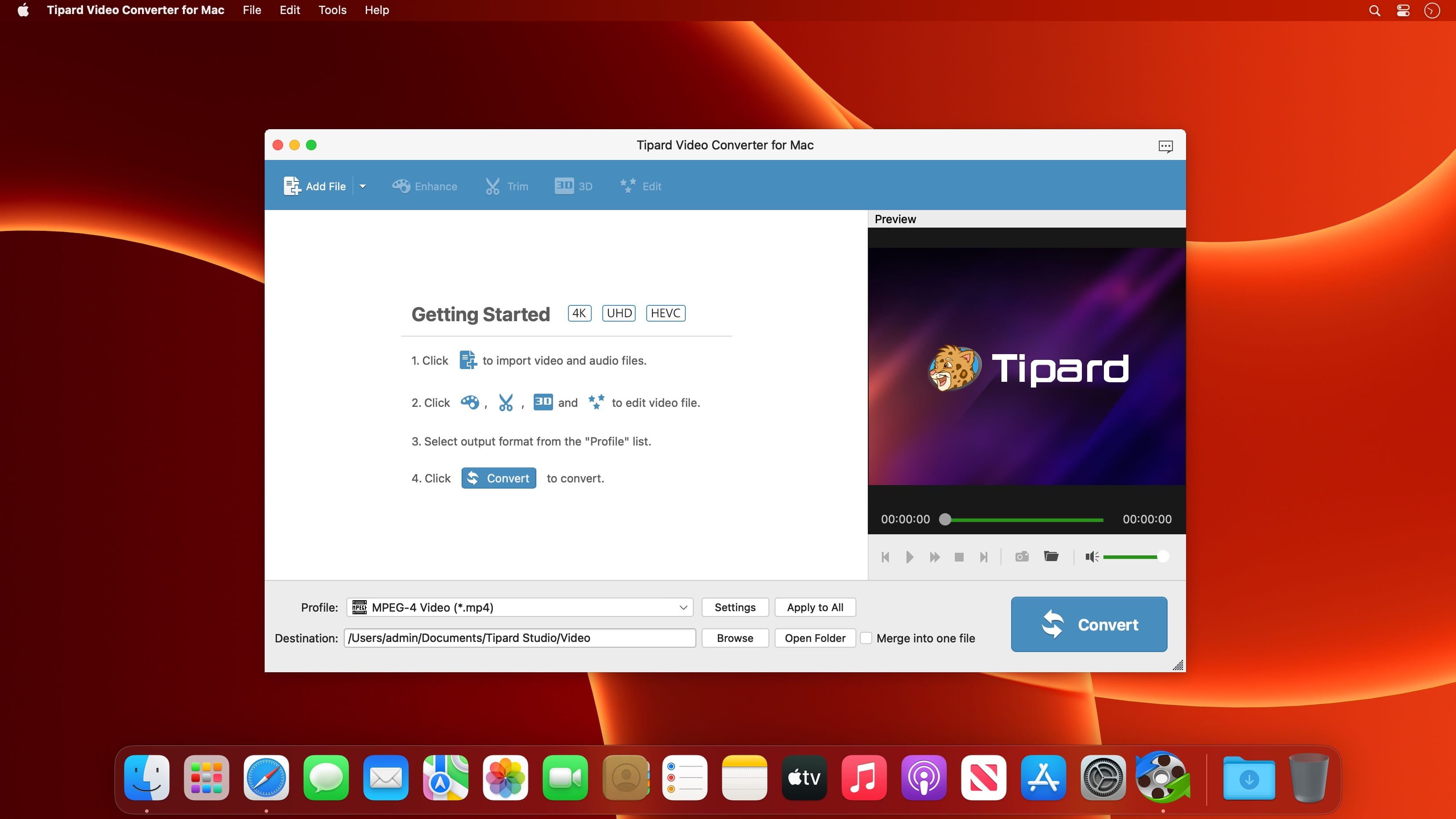1456x819 pixels.
Task: Click the 3D icon in step 2
Action: pos(542,402)
